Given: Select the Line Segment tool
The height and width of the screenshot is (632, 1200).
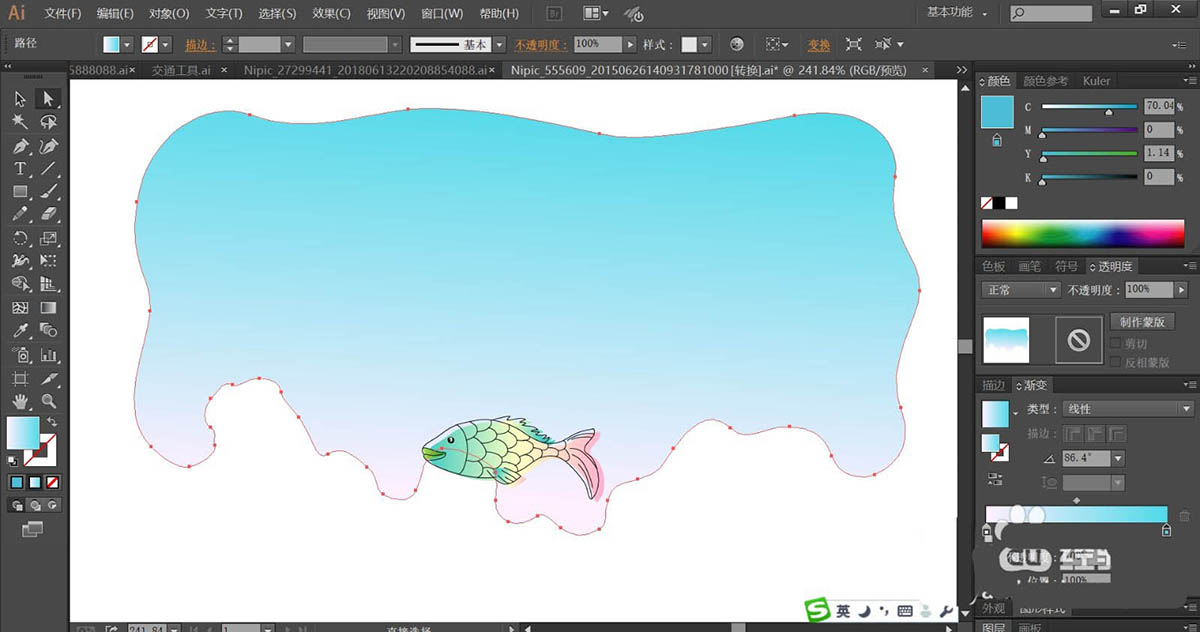Looking at the screenshot, I should (48, 169).
